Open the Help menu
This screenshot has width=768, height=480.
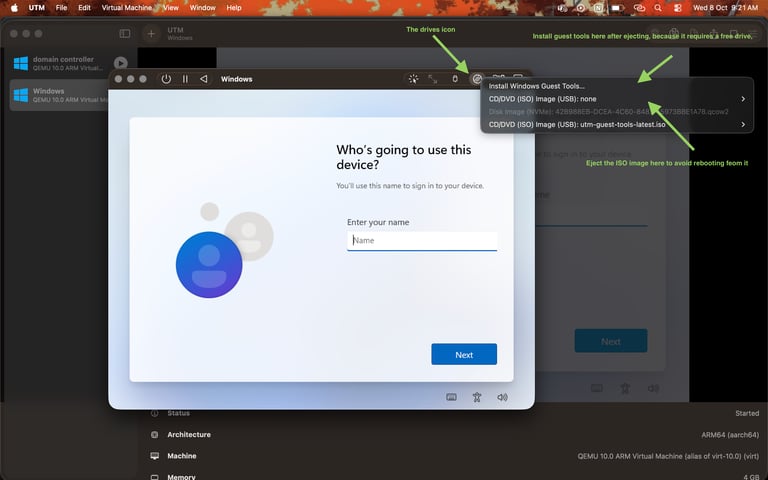pos(234,8)
